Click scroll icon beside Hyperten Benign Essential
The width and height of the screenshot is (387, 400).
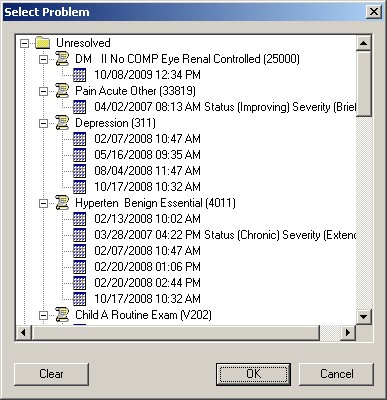tap(62, 203)
